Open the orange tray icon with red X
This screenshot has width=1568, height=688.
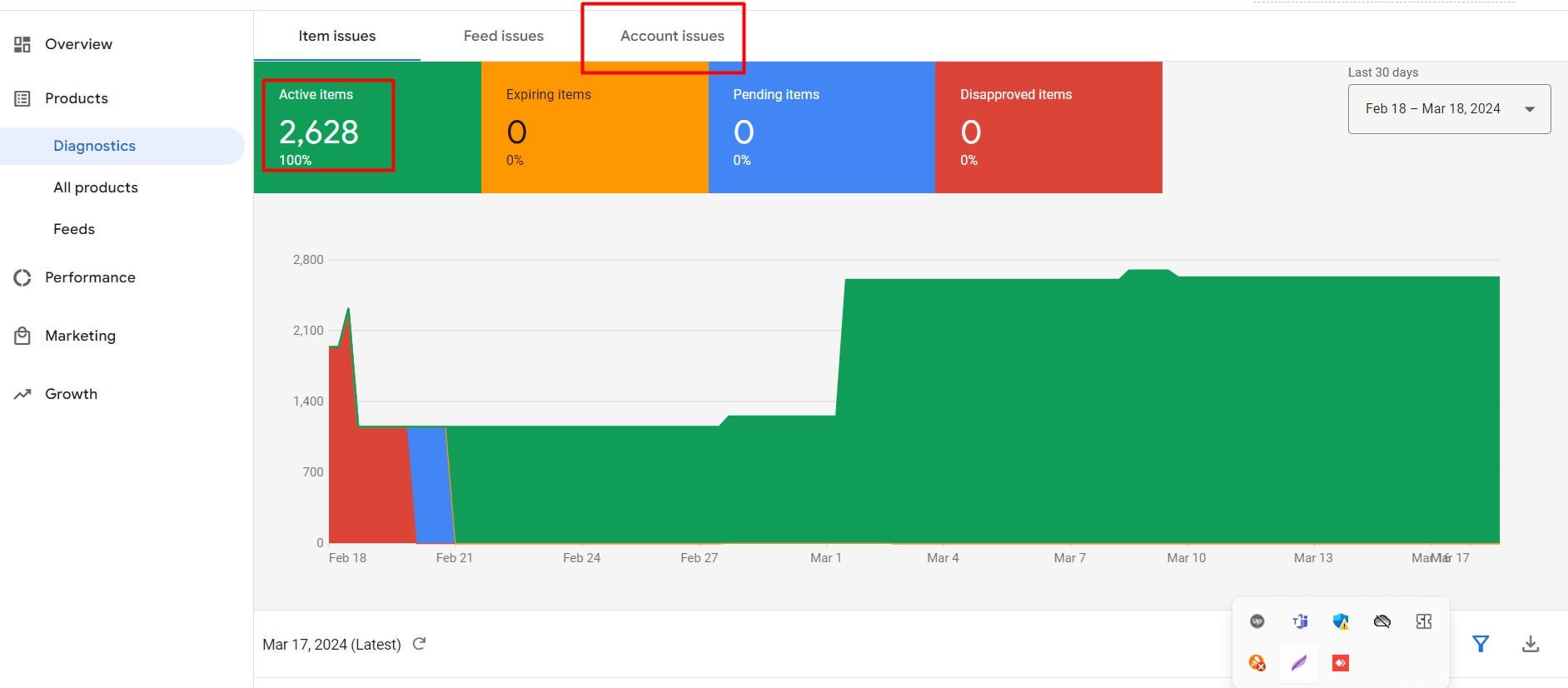[1257, 663]
